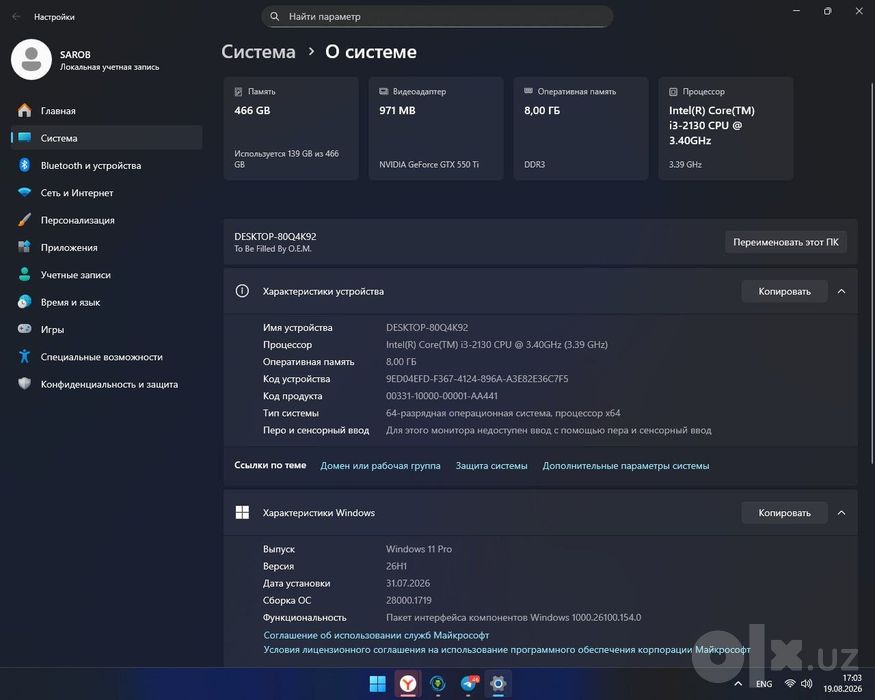Open Конфиденциальность и защита settings
Viewport: 875px width, 700px height.
click(106, 384)
